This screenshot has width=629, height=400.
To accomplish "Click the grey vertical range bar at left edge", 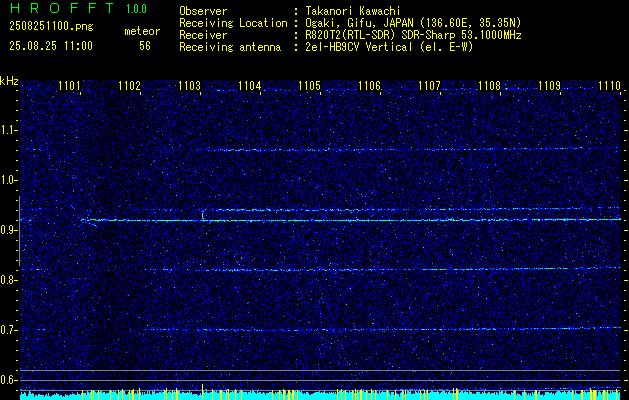I will pos(19,231).
